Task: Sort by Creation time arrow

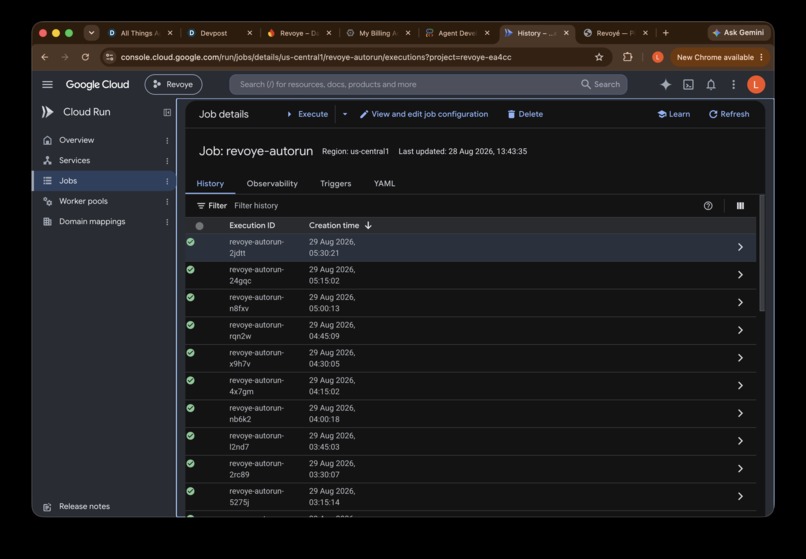Action: [x=368, y=225]
